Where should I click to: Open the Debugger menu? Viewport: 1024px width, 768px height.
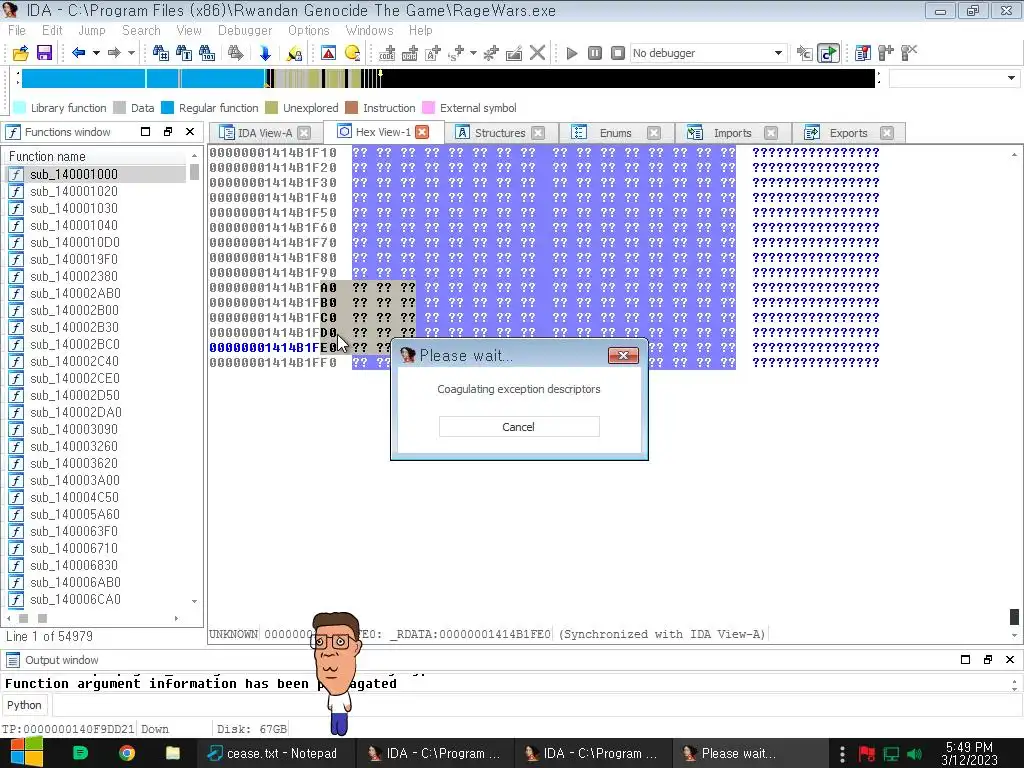(245, 30)
